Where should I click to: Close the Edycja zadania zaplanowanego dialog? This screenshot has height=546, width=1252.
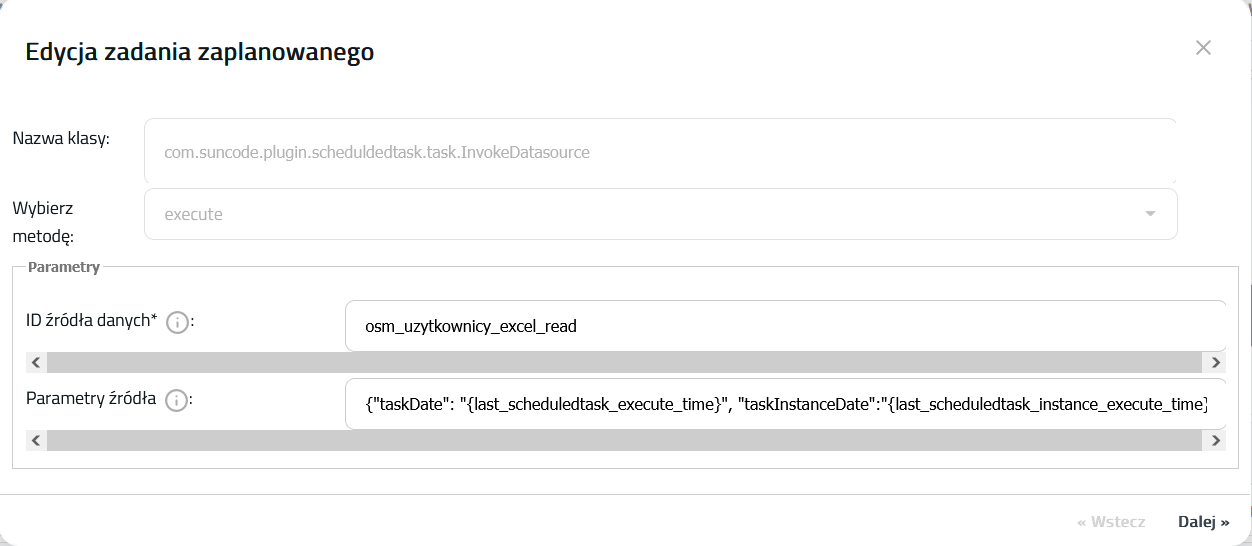[1203, 48]
